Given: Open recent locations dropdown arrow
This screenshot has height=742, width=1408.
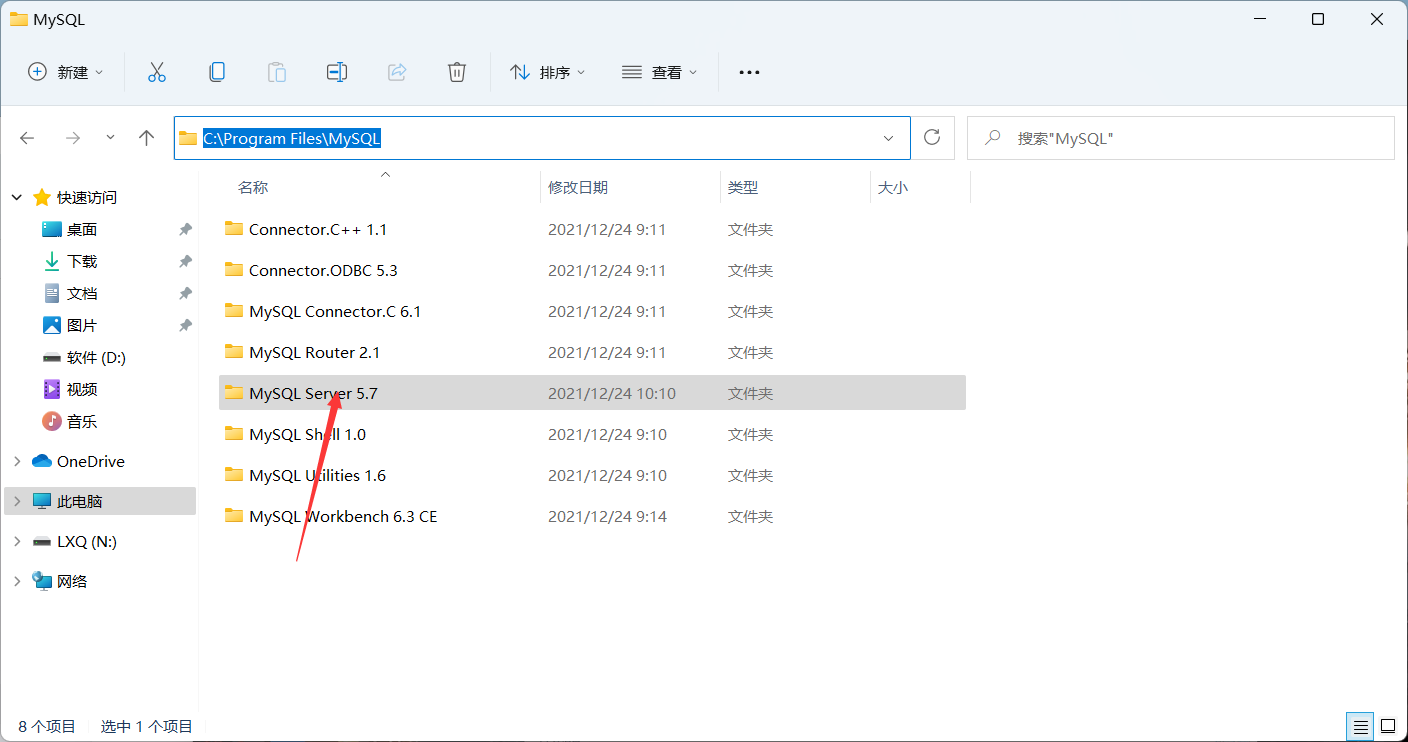Looking at the screenshot, I should click(110, 138).
